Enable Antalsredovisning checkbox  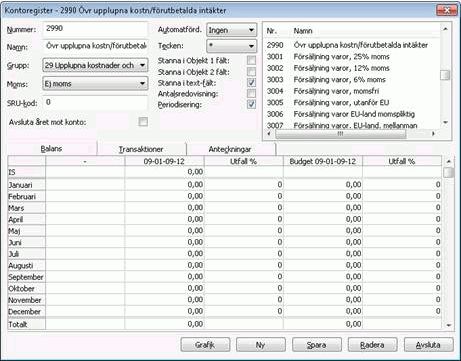point(251,93)
